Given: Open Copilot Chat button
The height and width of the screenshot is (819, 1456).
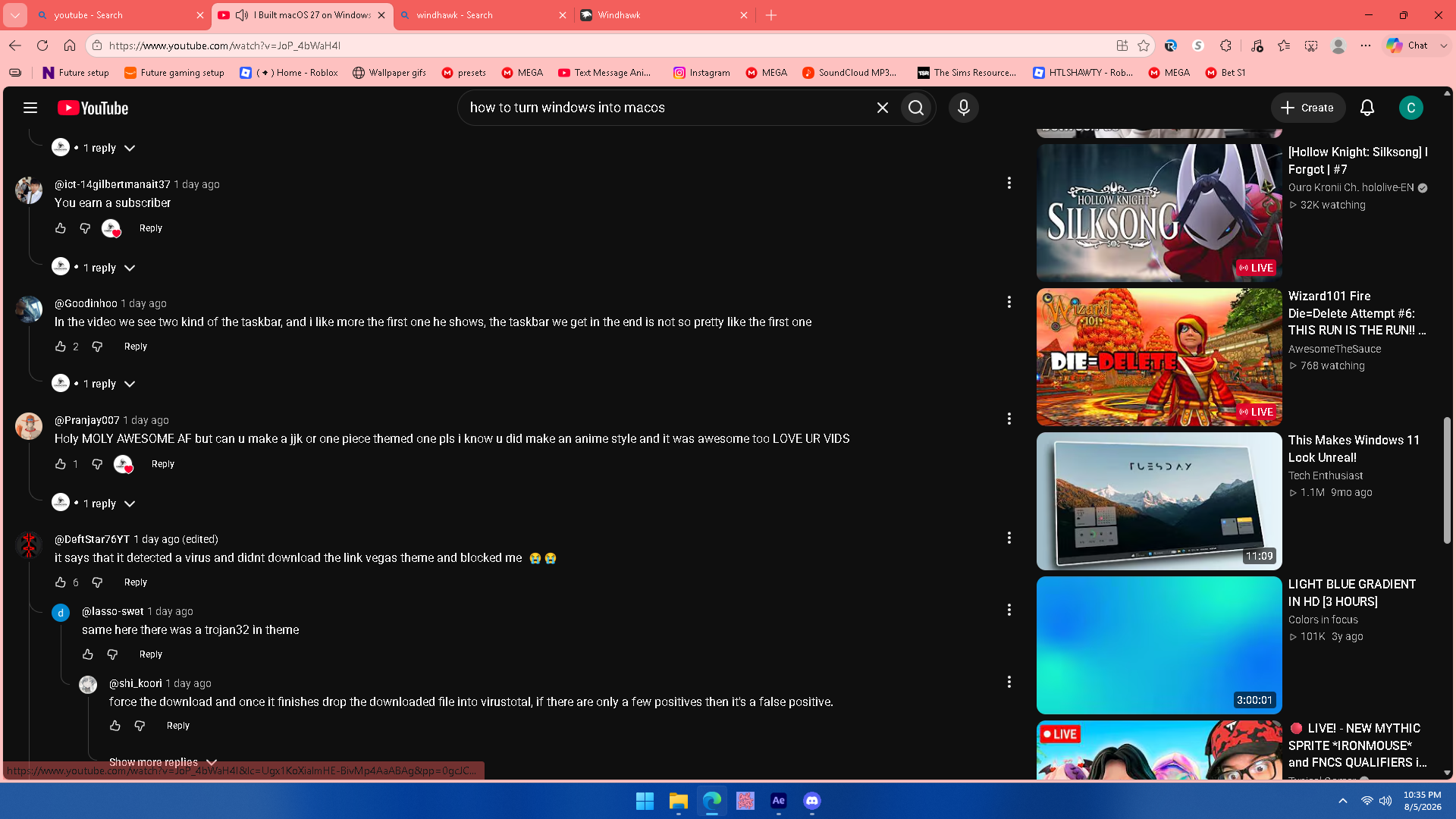Looking at the screenshot, I should pos(1408,45).
